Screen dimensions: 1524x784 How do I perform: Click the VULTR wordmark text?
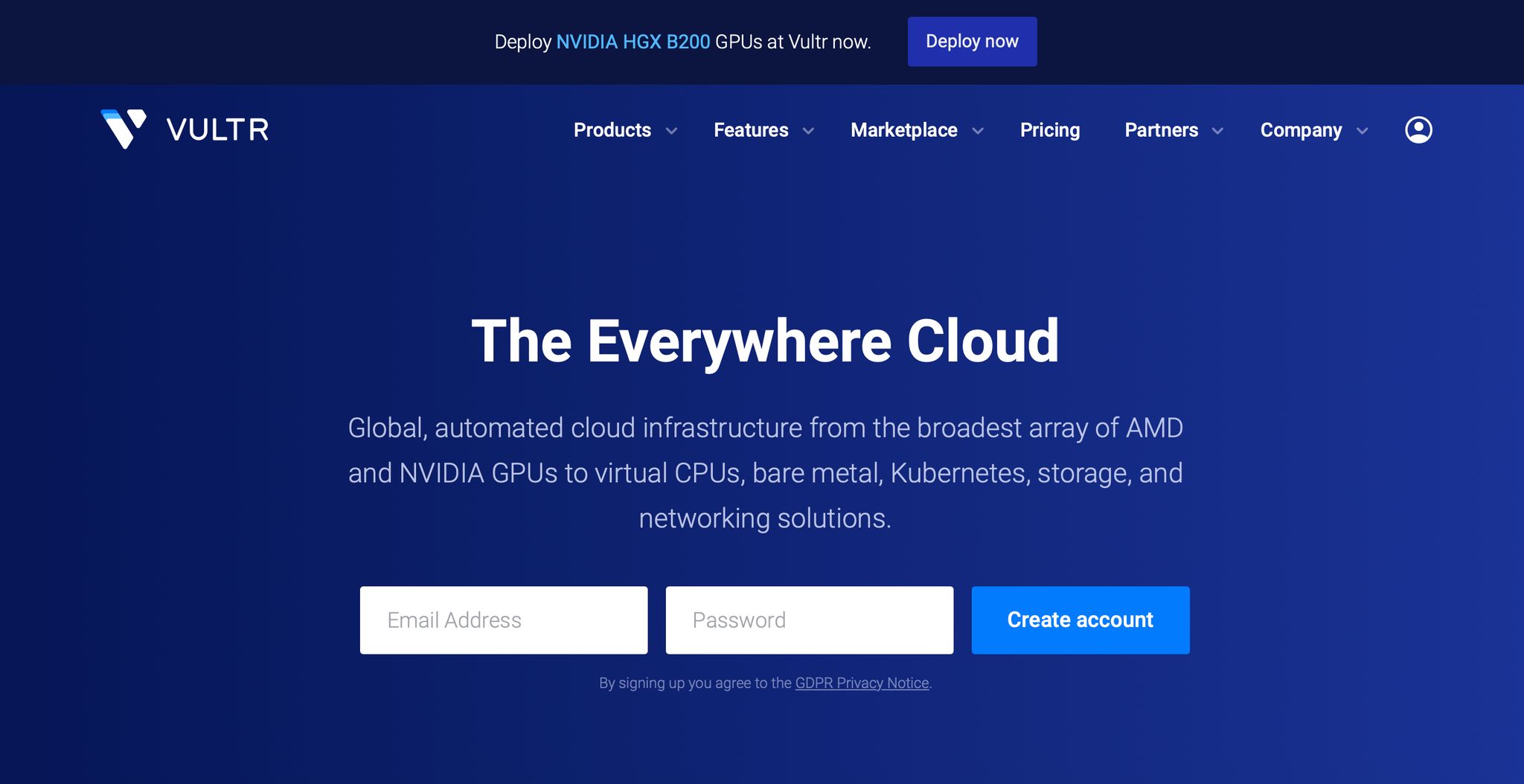217,130
